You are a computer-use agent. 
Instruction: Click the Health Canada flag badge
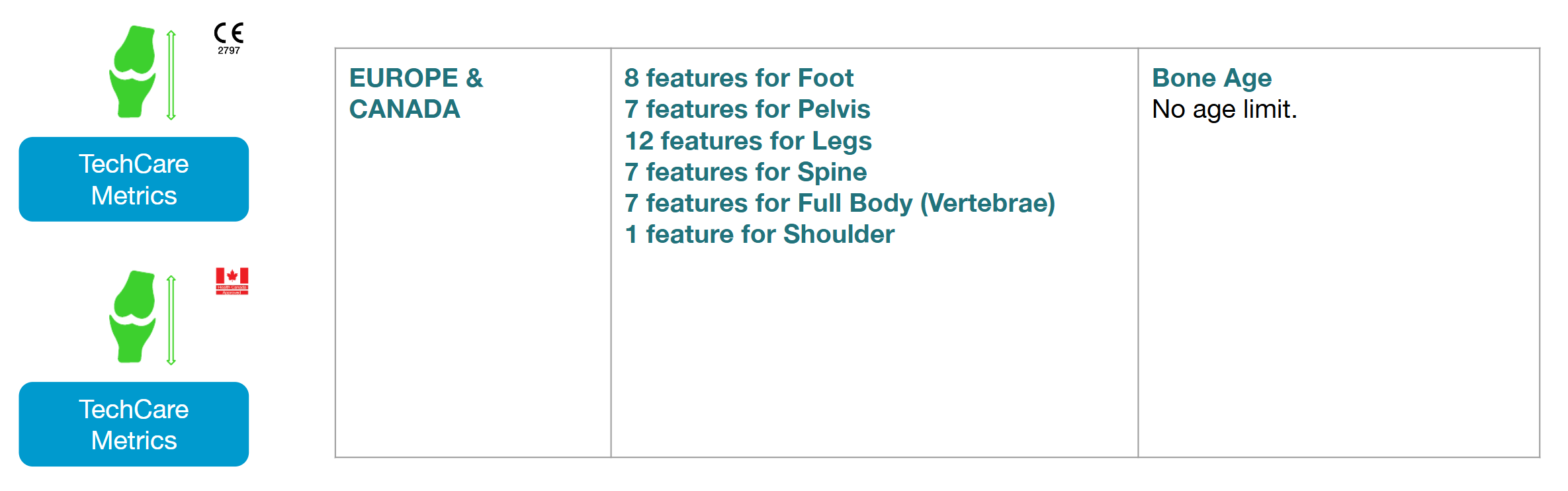pos(232,281)
